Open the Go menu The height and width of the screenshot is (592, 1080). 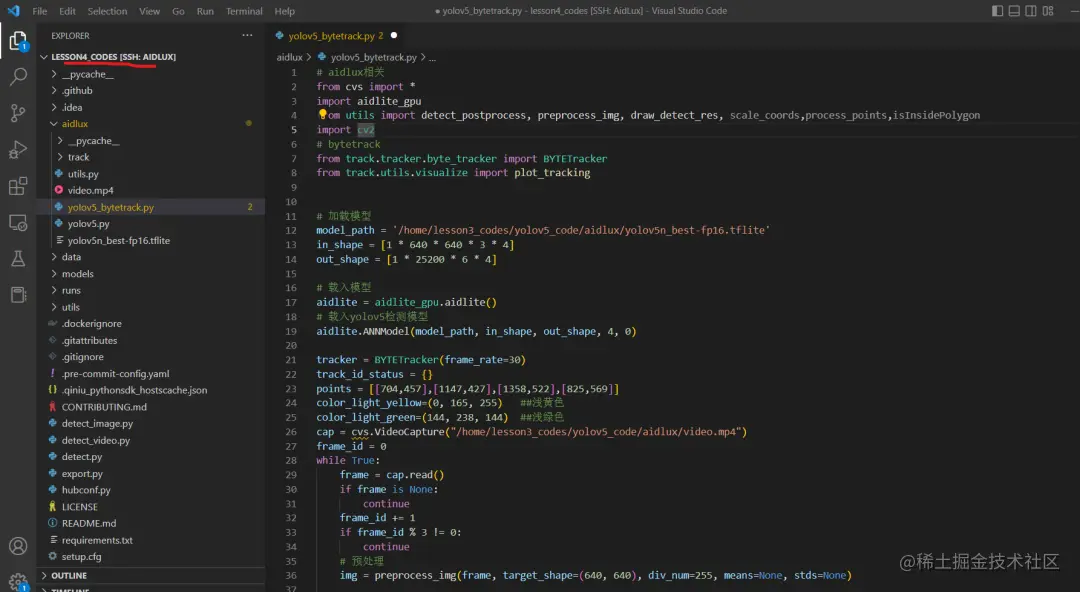point(178,11)
